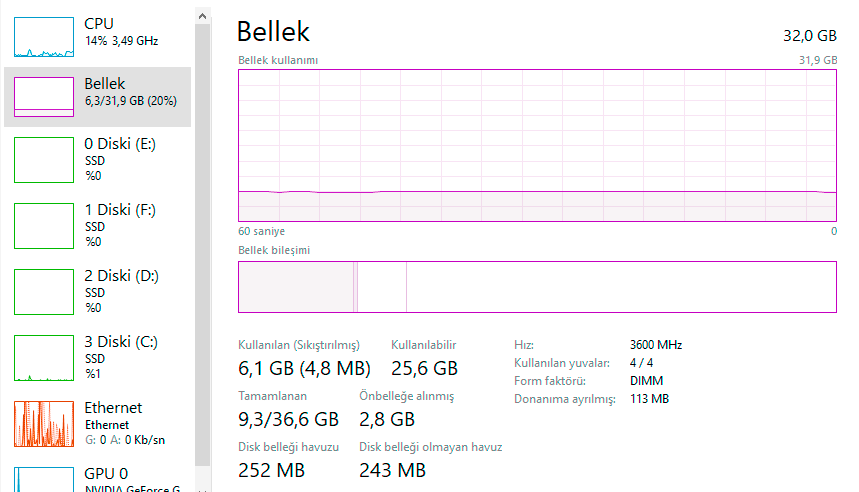The width and height of the screenshot is (859, 492).
Task: Click the Tamamlanan 9,3/36,6 GB value
Action: [x=288, y=418]
